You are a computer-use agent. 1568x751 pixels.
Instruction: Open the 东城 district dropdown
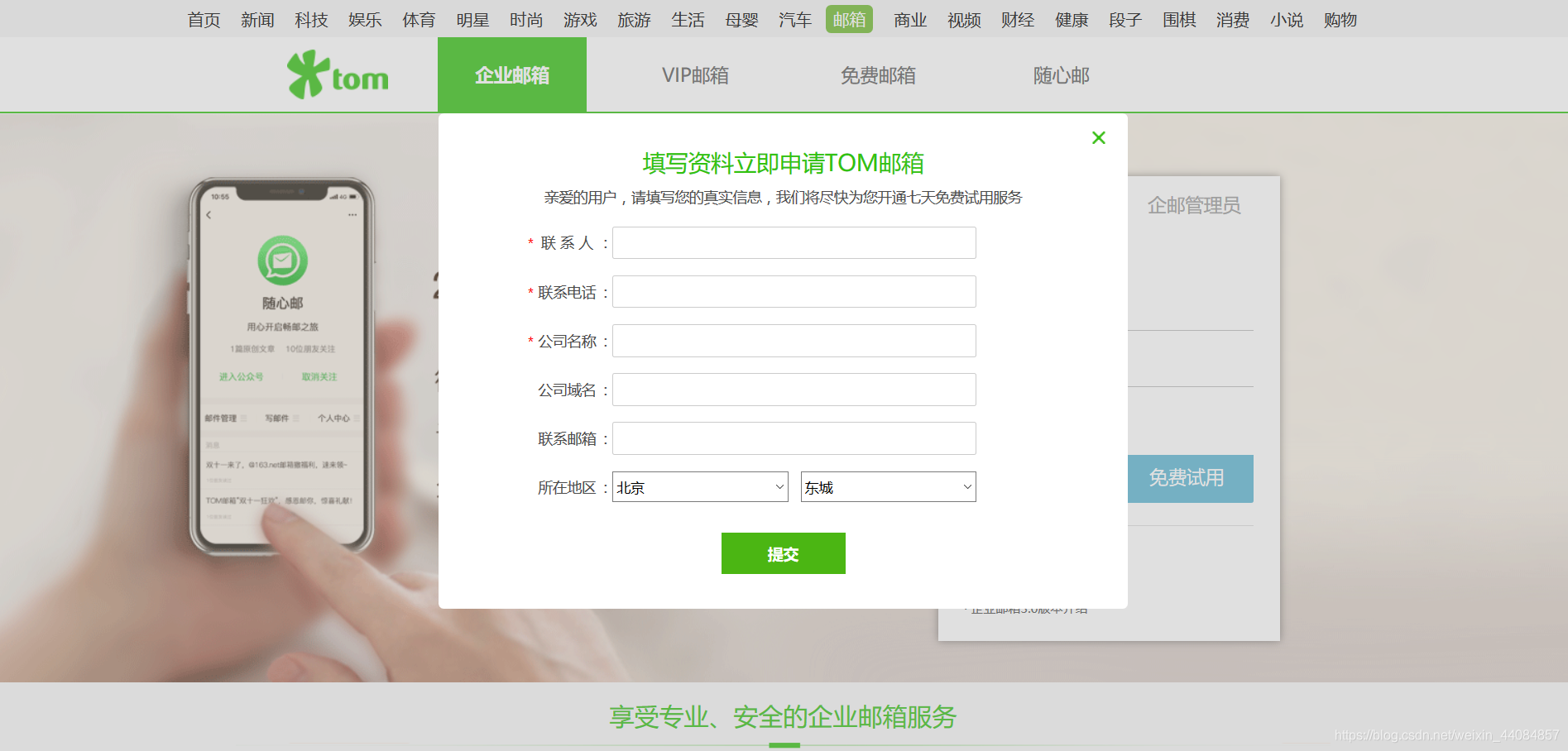[x=887, y=487]
